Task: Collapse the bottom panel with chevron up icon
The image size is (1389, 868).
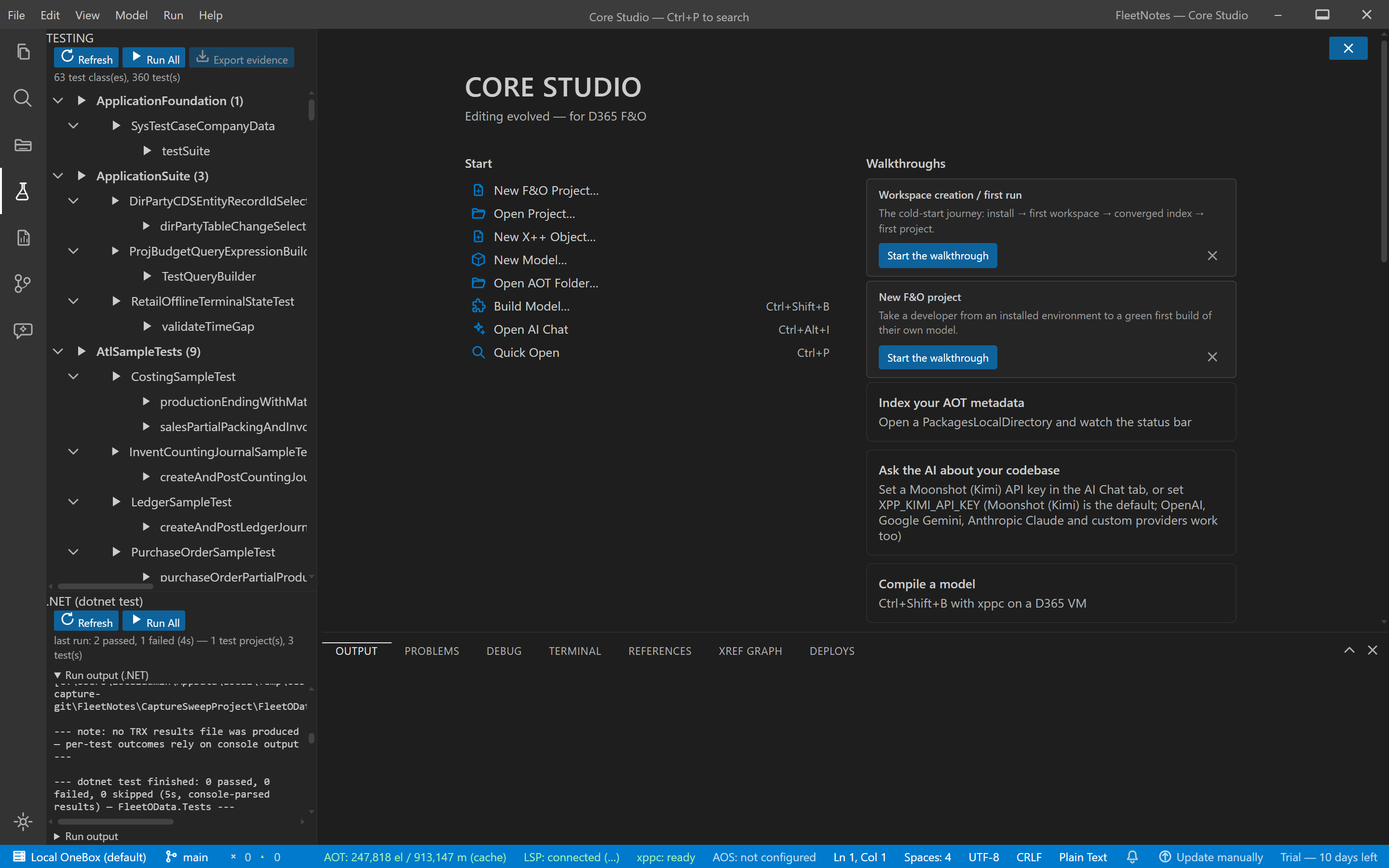Action: (x=1349, y=650)
